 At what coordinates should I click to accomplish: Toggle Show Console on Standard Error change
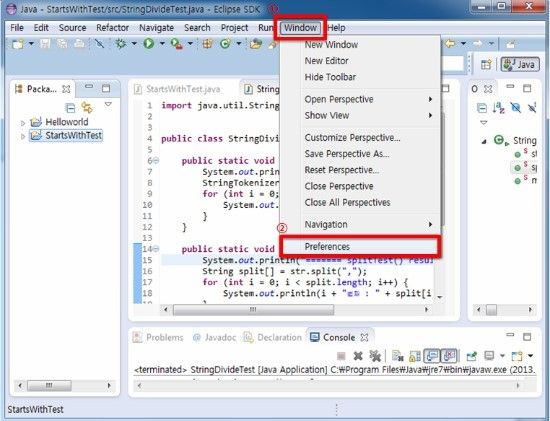point(449,356)
